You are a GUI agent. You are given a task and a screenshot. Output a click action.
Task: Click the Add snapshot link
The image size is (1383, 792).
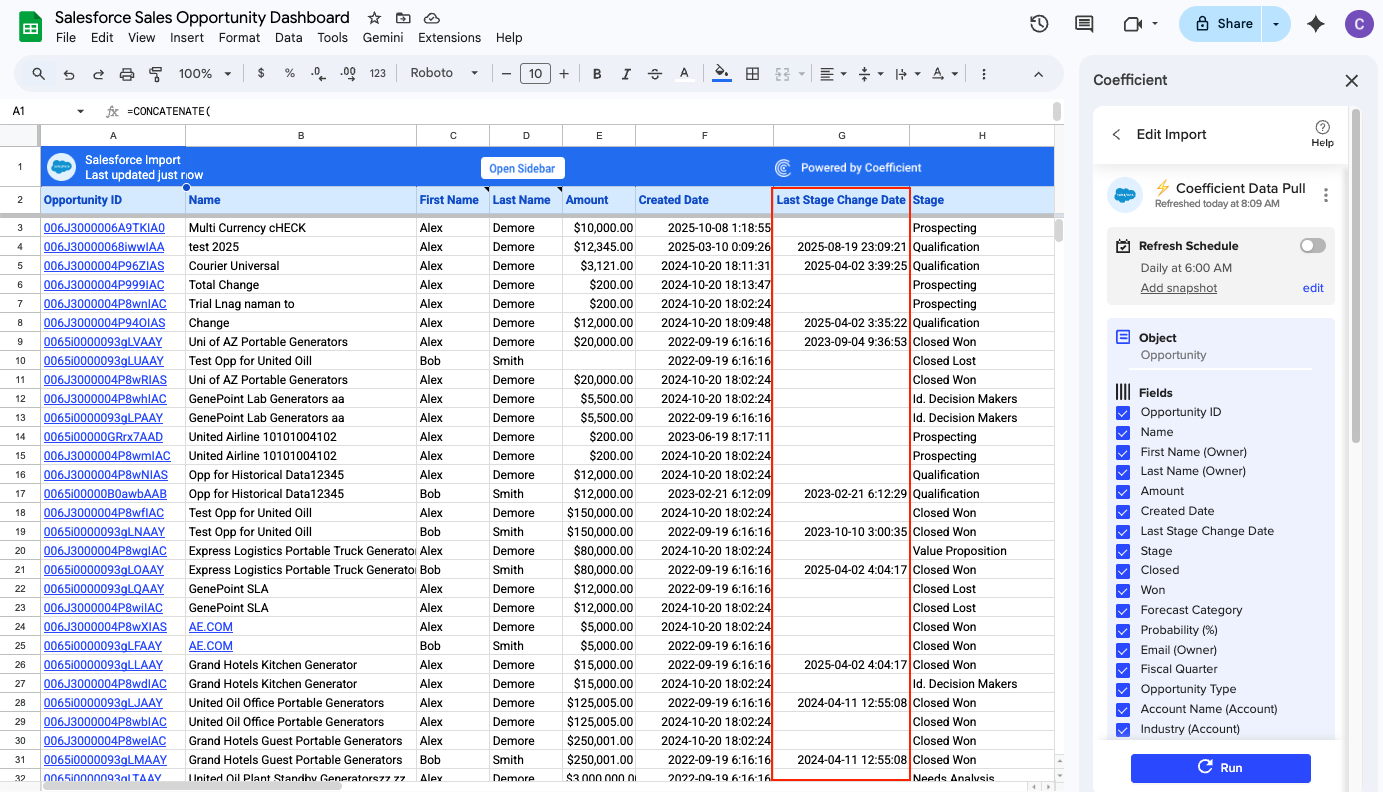point(1178,287)
